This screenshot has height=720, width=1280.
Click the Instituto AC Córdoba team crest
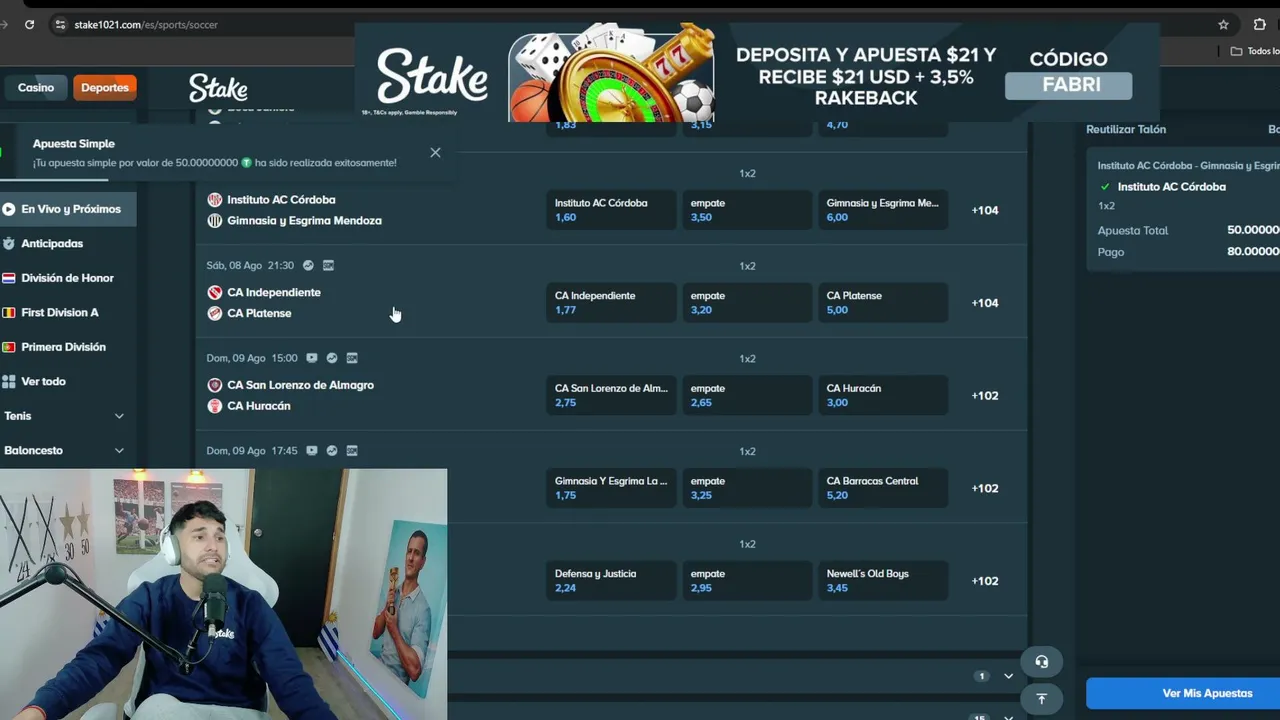(214, 200)
